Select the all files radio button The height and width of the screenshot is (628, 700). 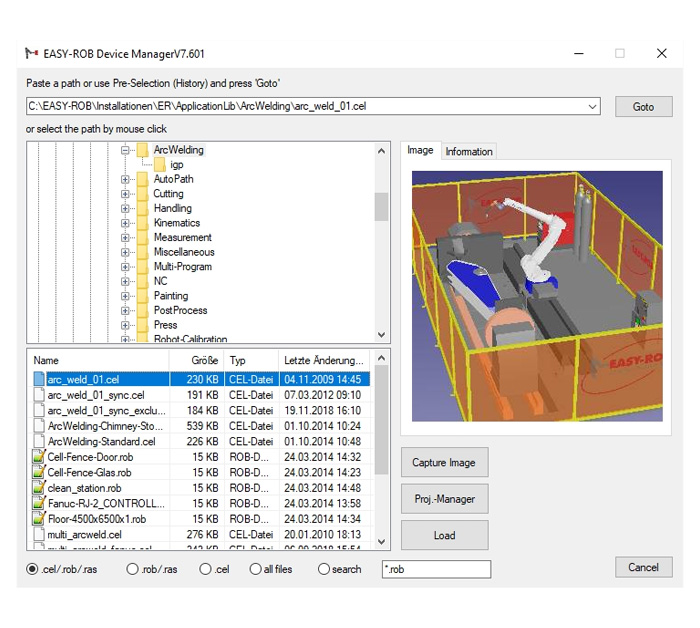click(255, 569)
